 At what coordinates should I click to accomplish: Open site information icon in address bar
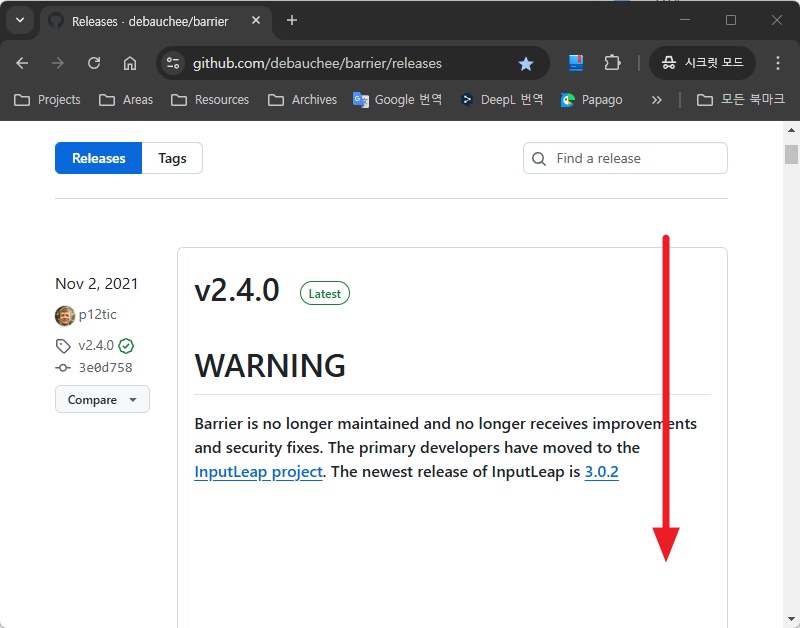[x=173, y=63]
